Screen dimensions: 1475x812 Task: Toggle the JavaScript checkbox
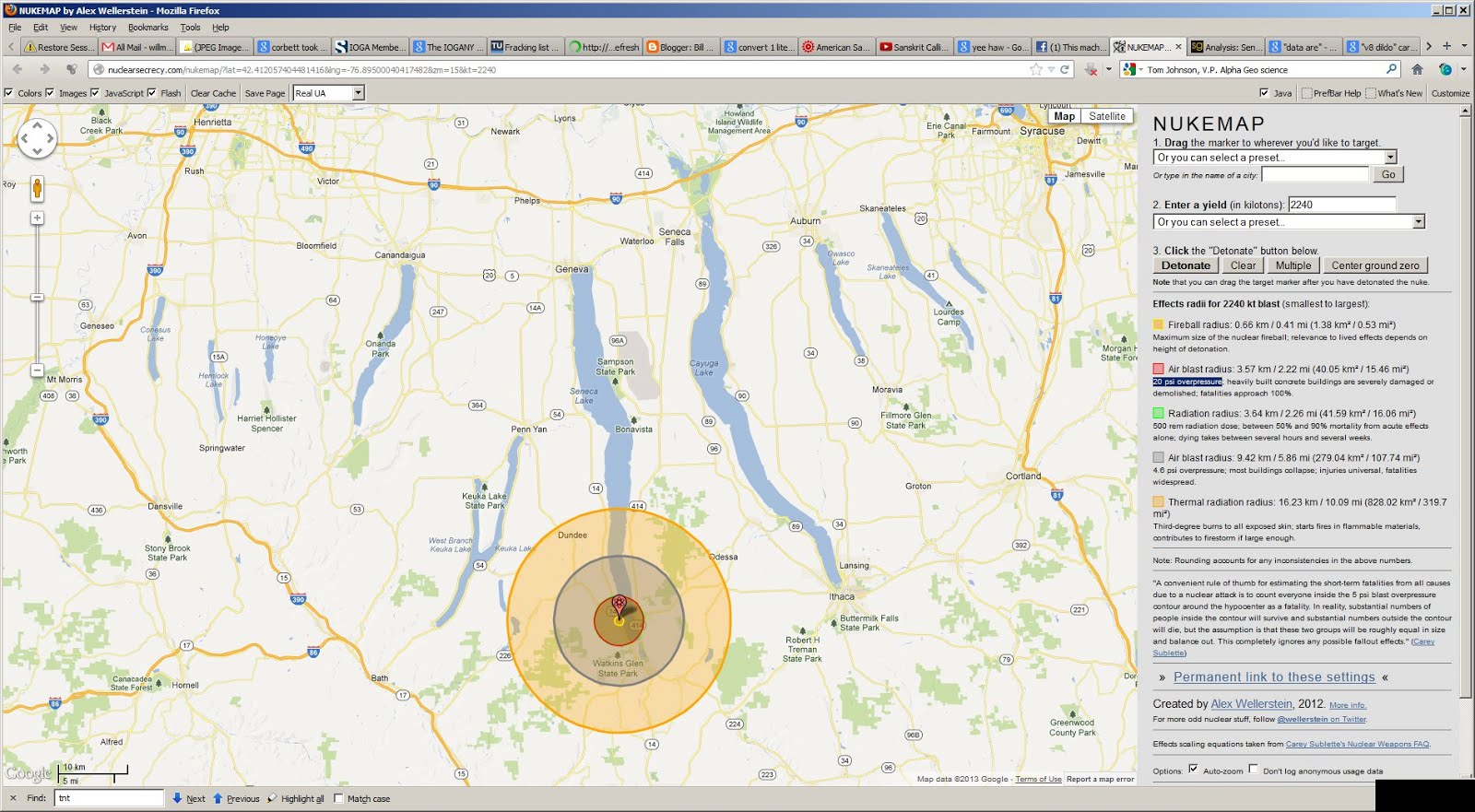click(x=94, y=93)
